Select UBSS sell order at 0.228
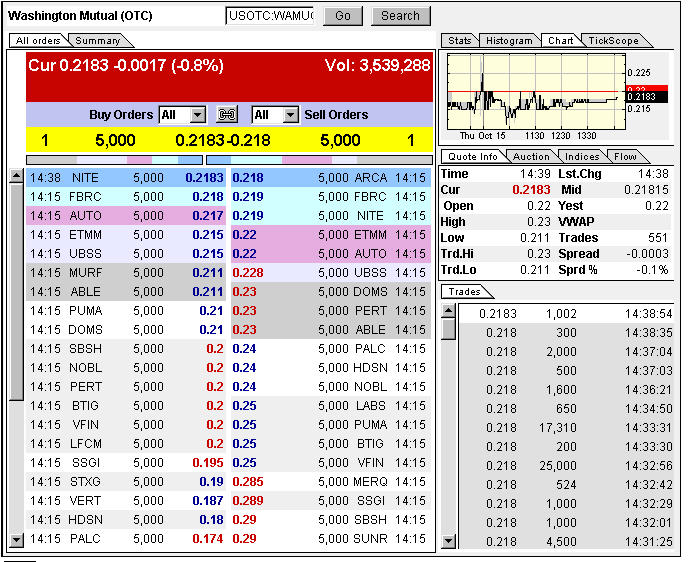This screenshot has width=688, height=562. [x=331, y=273]
